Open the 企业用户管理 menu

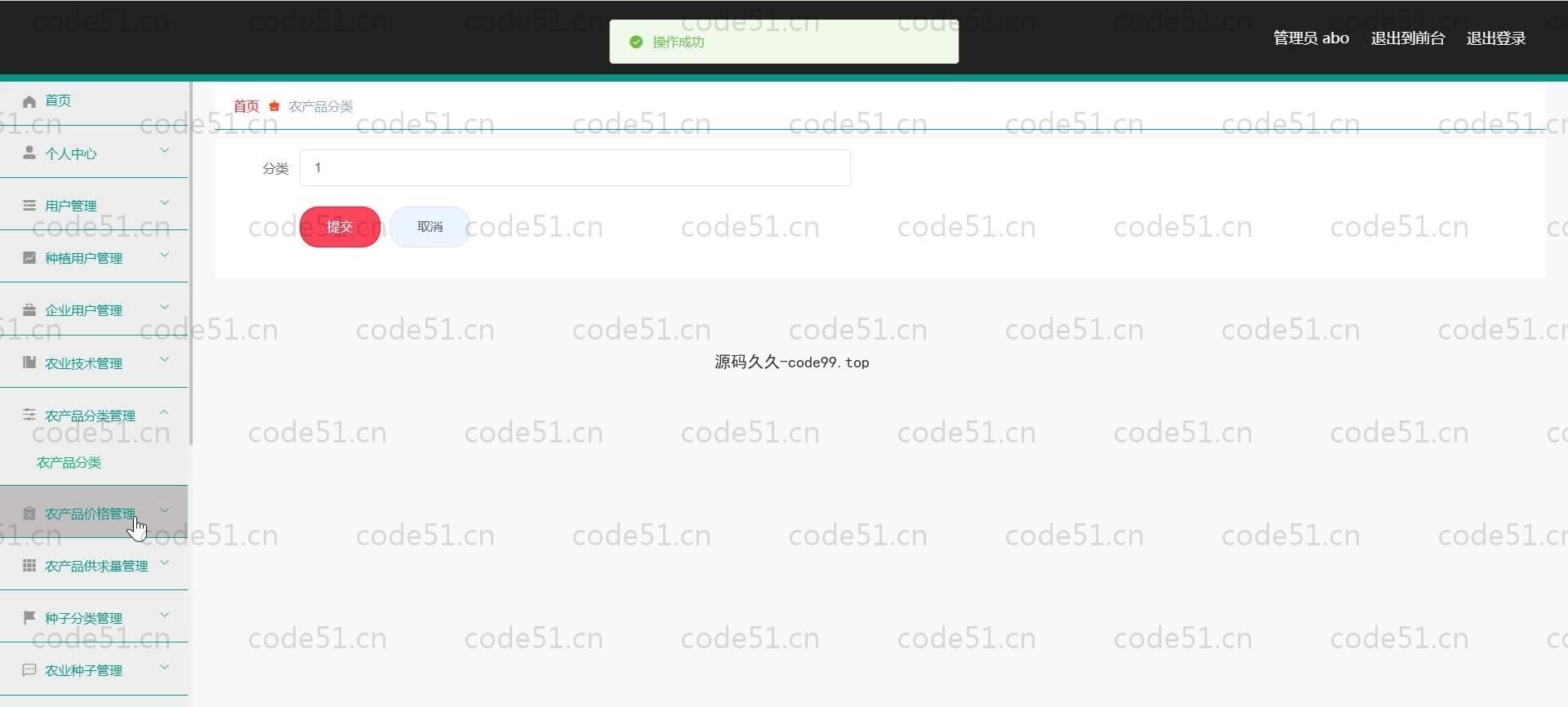[x=94, y=309]
